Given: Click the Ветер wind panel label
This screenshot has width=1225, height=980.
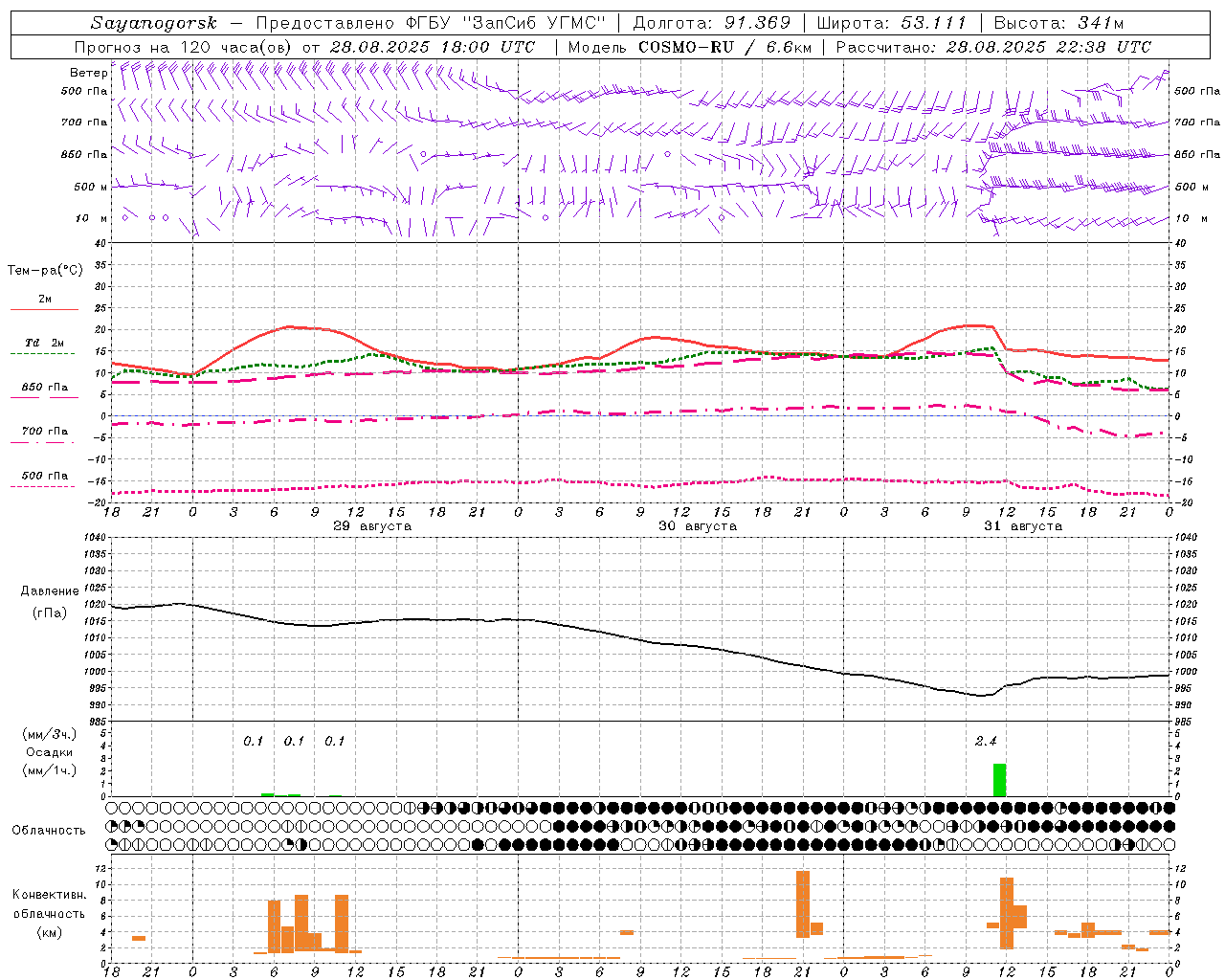Looking at the screenshot, I should pos(88,73).
